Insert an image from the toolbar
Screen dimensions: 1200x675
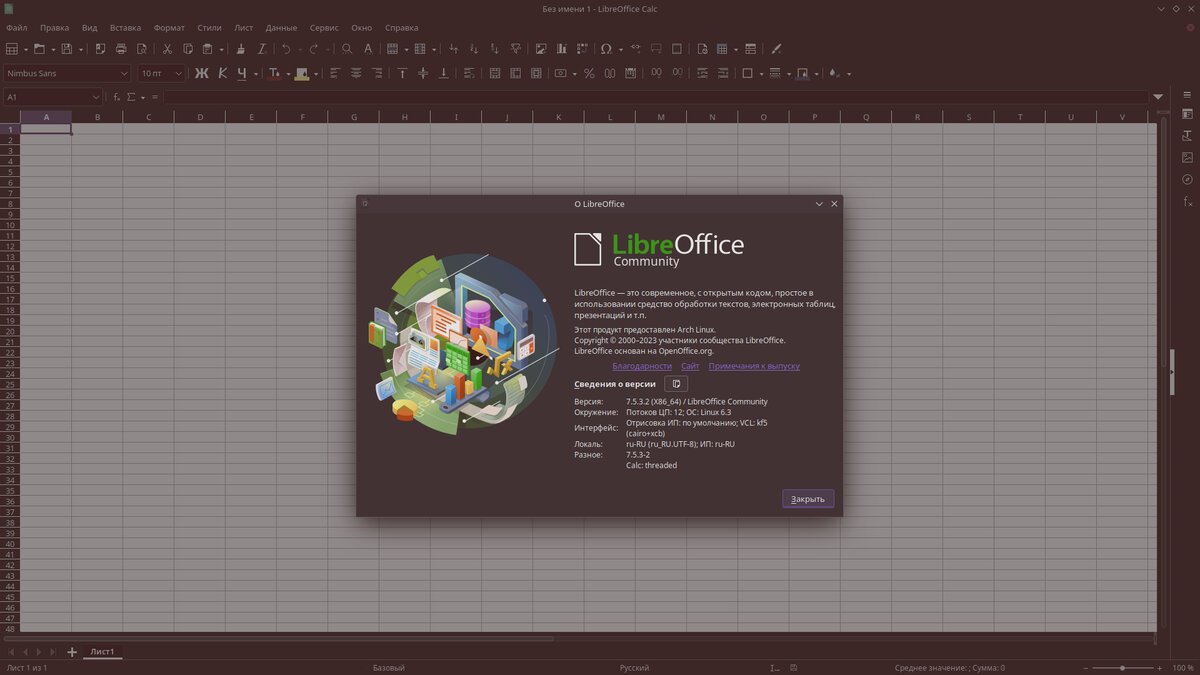click(541, 48)
